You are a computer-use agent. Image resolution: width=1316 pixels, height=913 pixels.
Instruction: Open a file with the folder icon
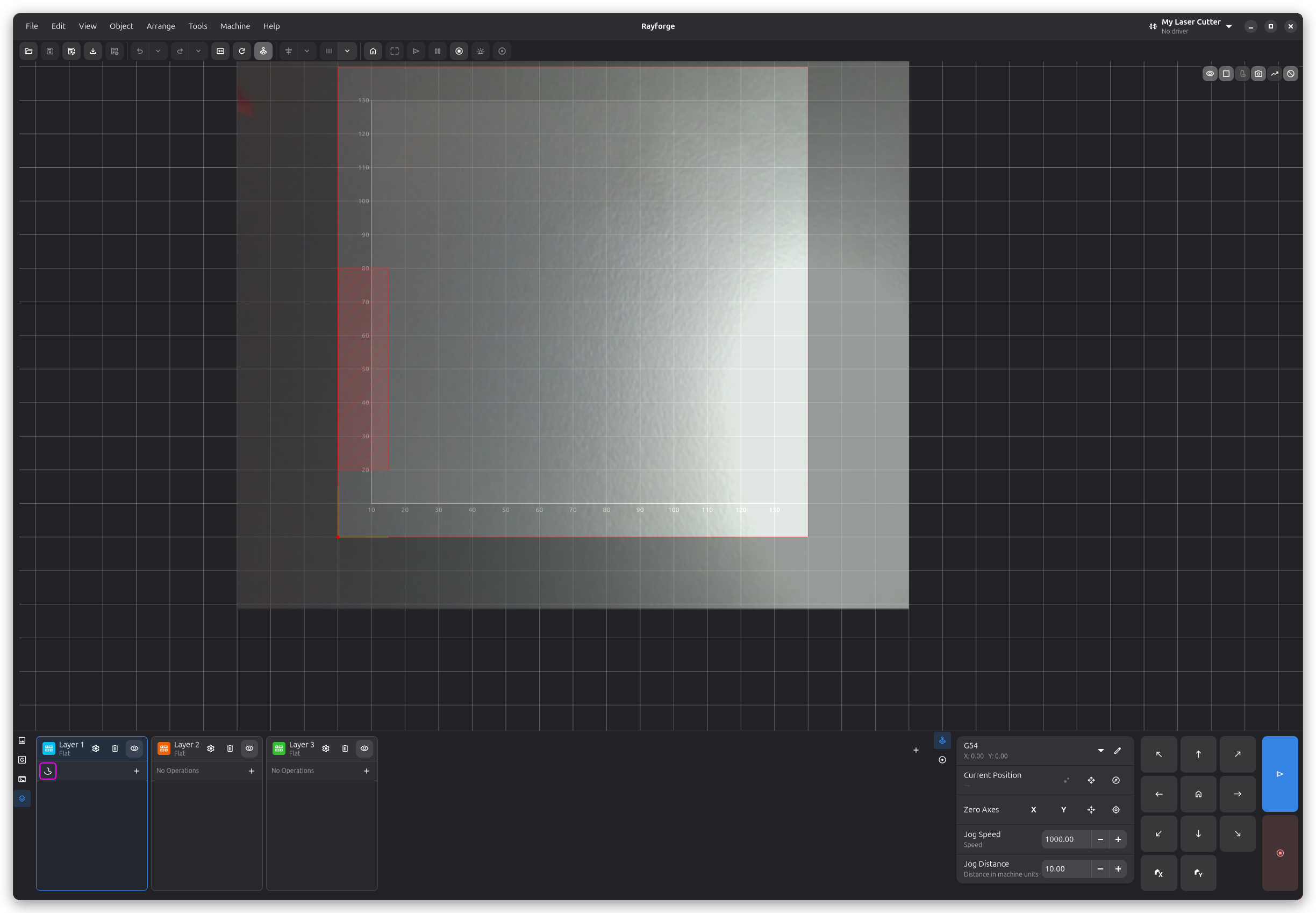pyautogui.click(x=28, y=51)
